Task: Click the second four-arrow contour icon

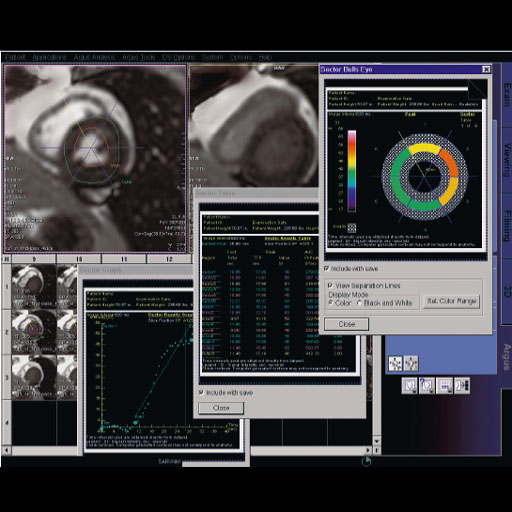Action: point(411,363)
